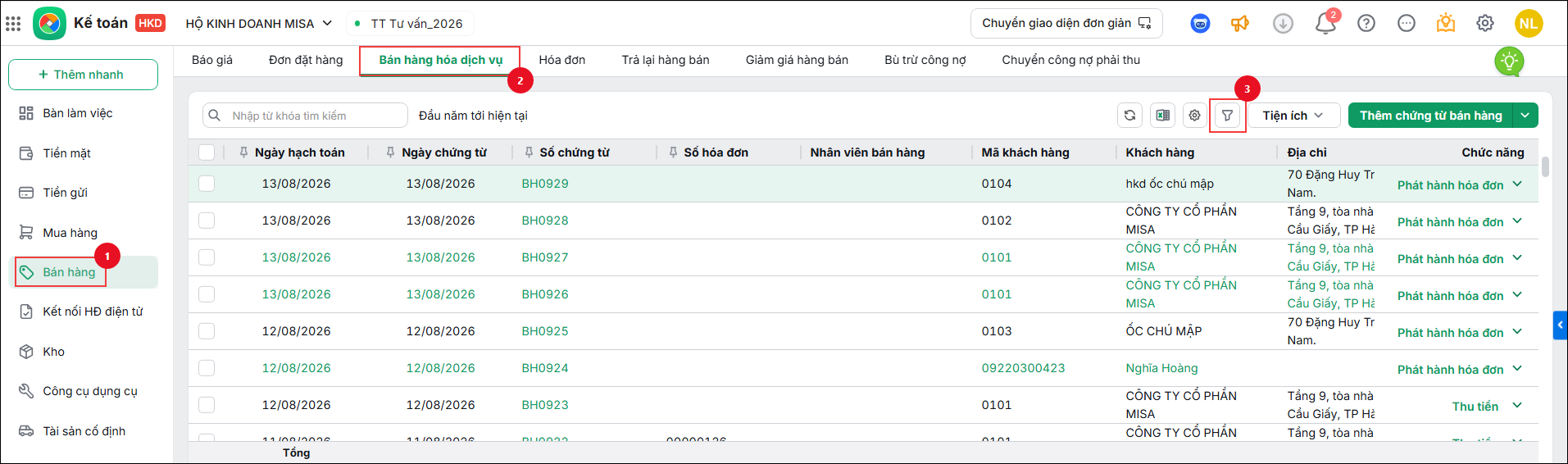Open the Hóa đơn tab
The height and width of the screenshot is (464, 1568).
(562, 60)
